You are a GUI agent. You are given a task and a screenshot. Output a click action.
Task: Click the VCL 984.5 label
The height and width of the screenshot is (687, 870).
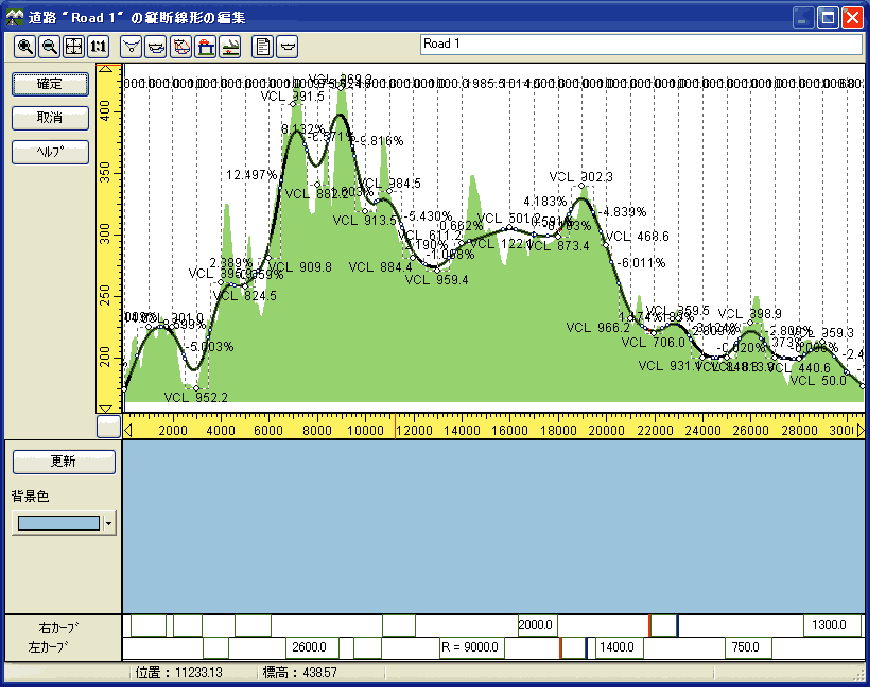coord(390,183)
